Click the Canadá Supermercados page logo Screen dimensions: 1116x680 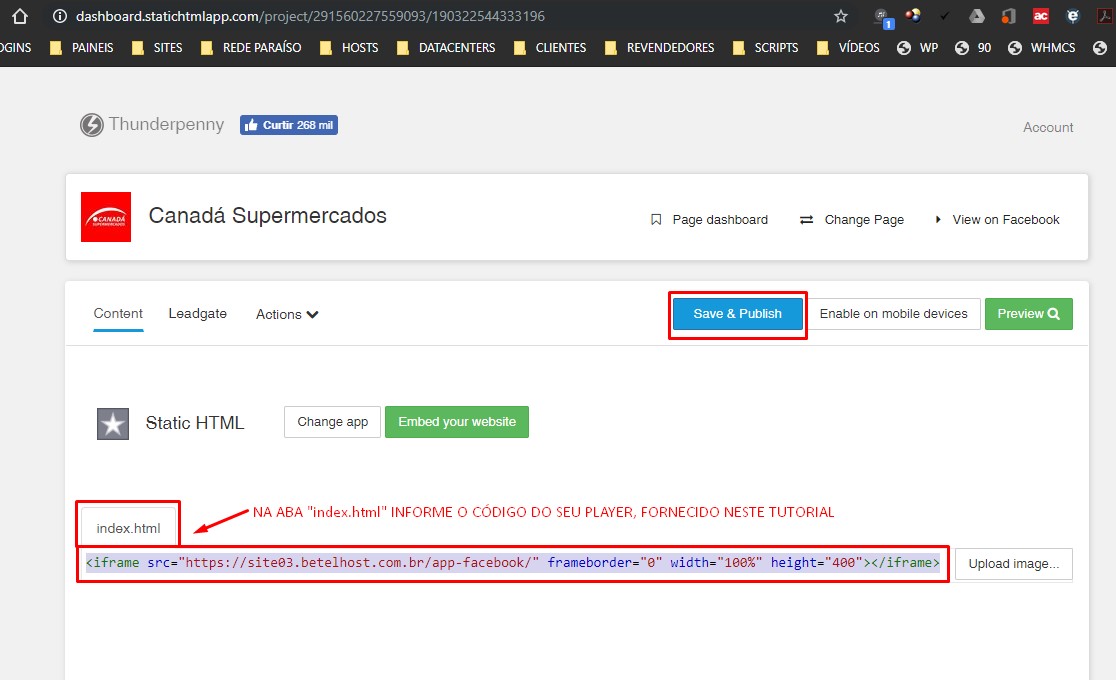(x=106, y=217)
